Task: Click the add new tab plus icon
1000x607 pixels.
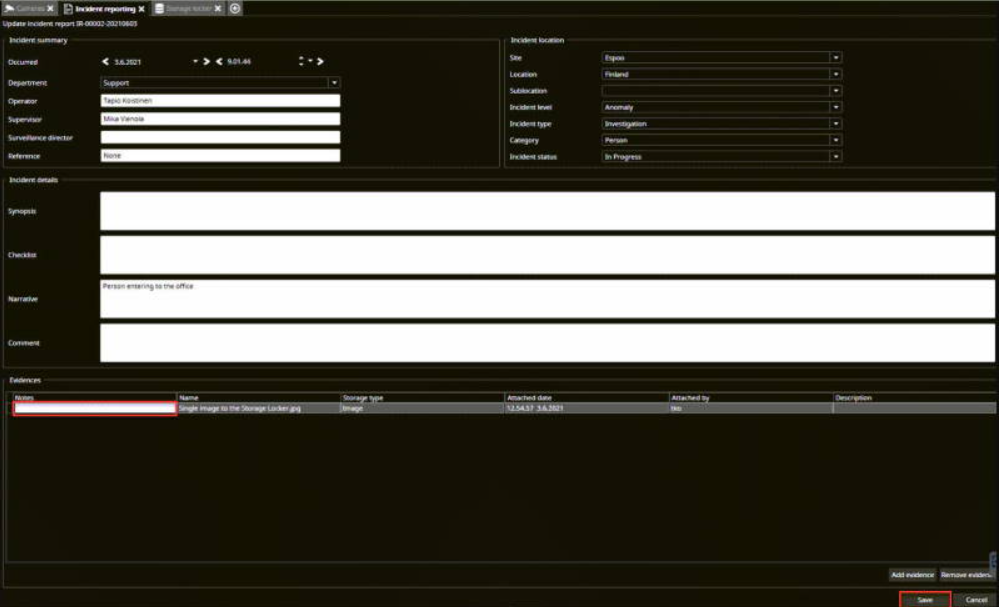Action: pyautogui.click(x=235, y=8)
